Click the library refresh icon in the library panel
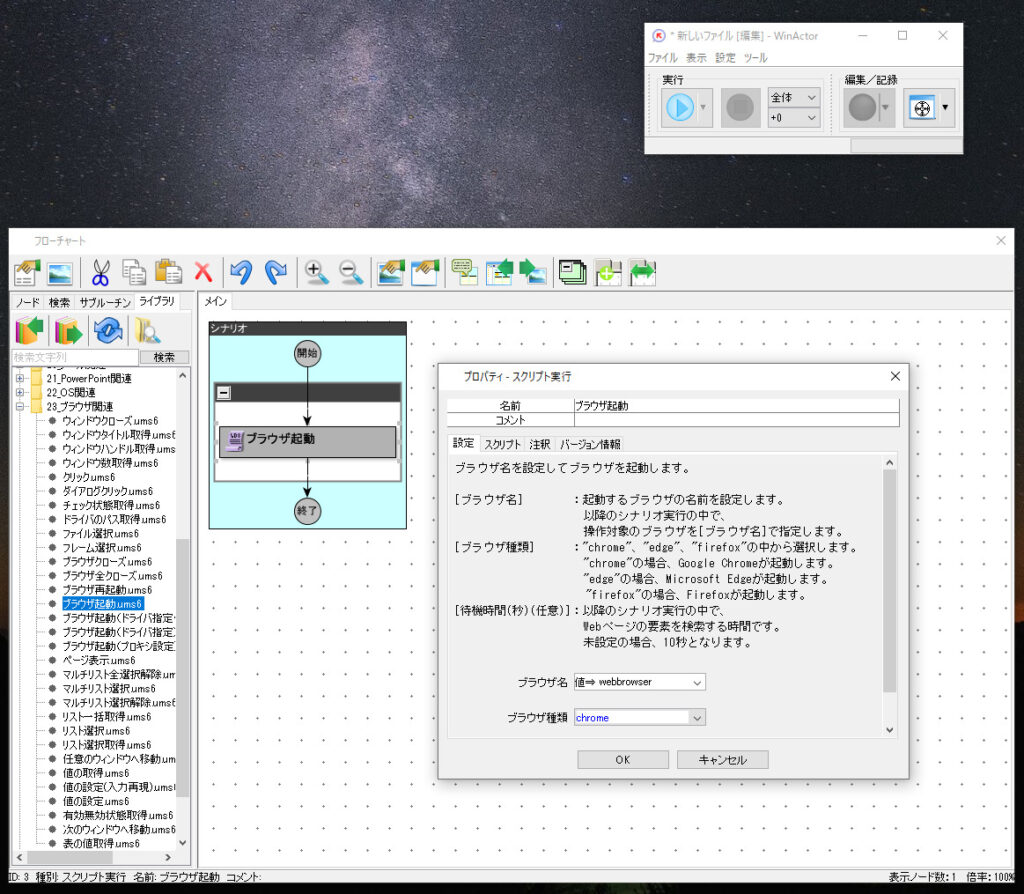Image resolution: width=1024 pixels, height=894 pixels. click(x=108, y=330)
